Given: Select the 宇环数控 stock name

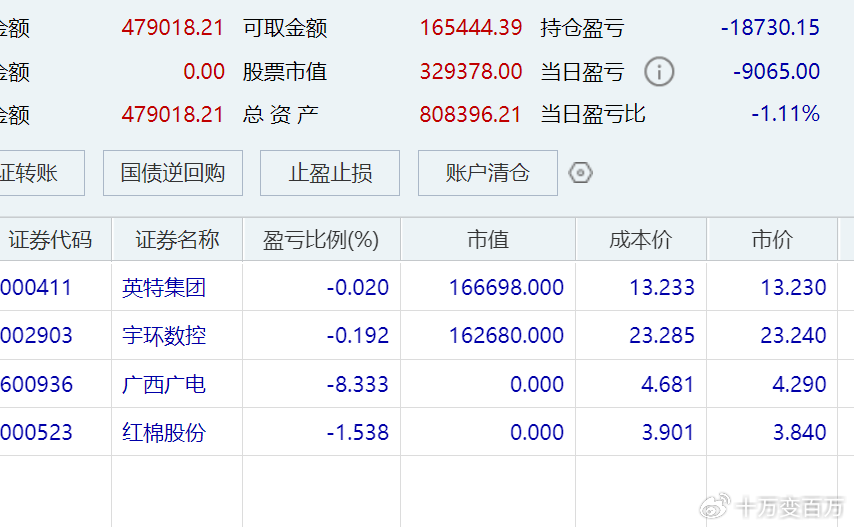Looking at the screenshot, I should (164, 336).
